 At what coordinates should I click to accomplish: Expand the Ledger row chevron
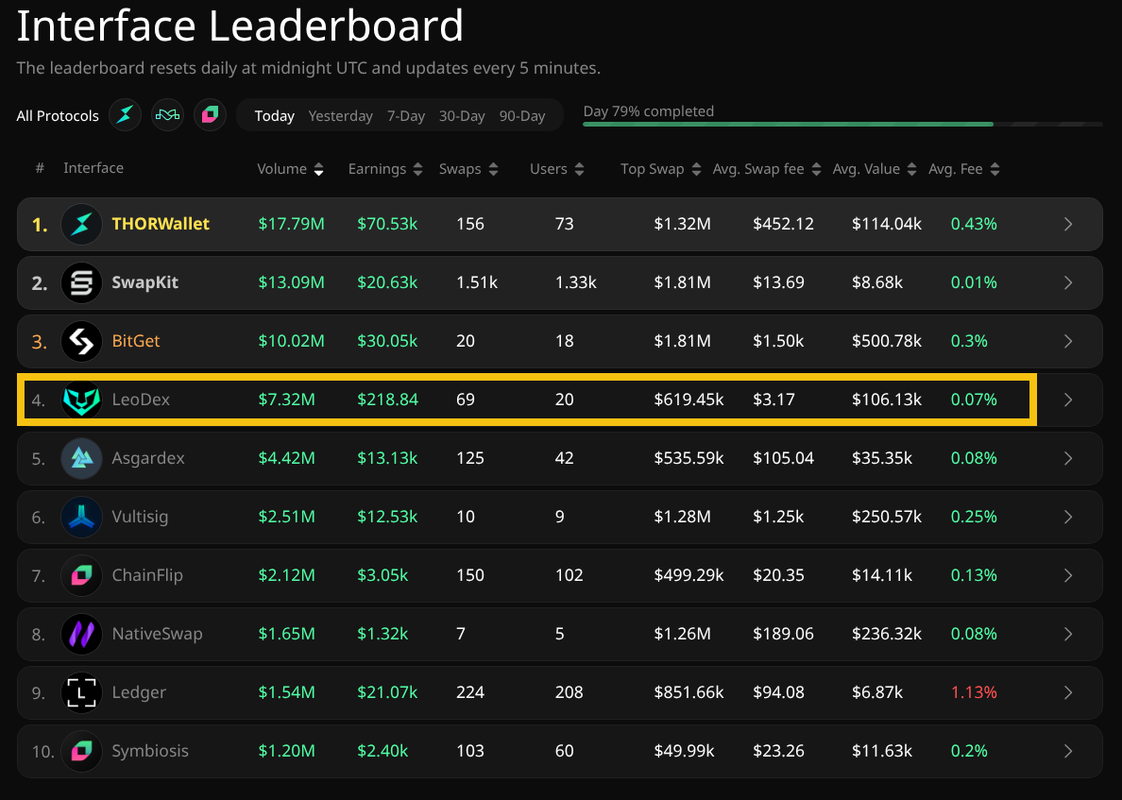(x=1068, y=693)
